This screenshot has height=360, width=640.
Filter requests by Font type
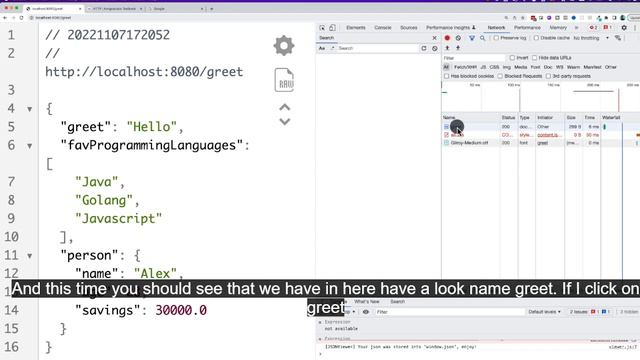pos(536,67)
